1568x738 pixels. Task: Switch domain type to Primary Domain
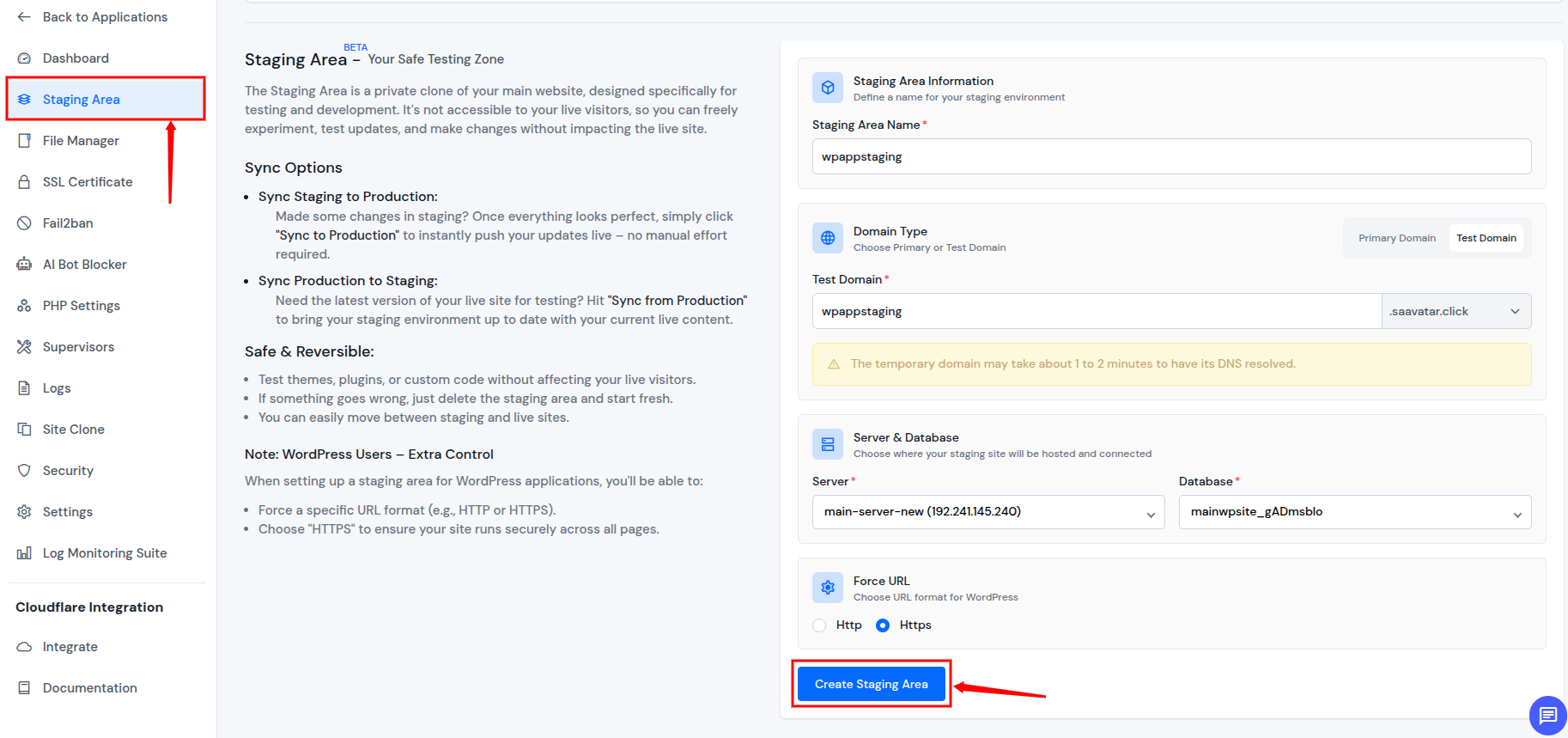coord(1396,238)
